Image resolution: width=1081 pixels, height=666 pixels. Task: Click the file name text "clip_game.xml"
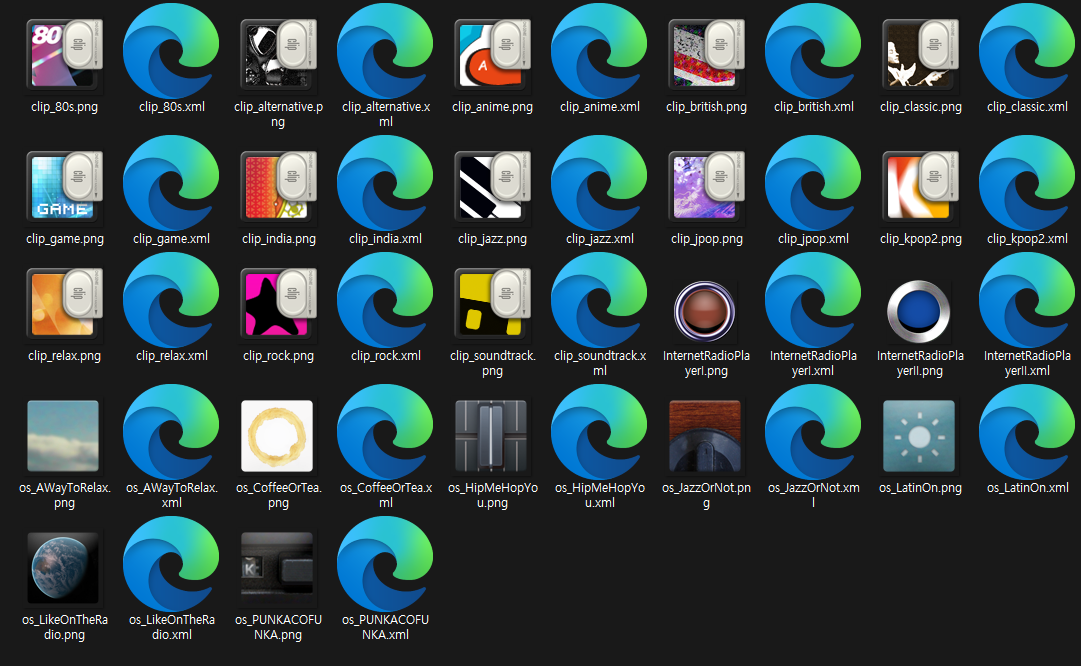(172, 239)
